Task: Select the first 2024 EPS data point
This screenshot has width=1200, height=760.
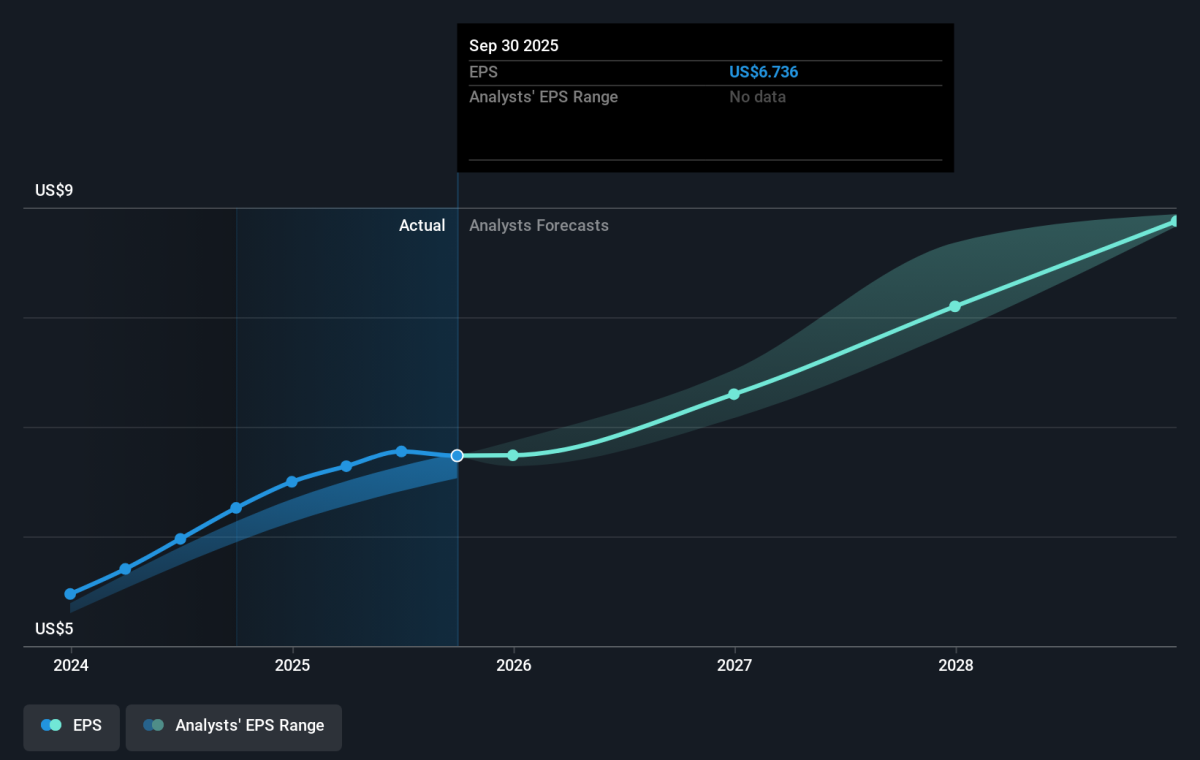Action: tap(70, 594)
